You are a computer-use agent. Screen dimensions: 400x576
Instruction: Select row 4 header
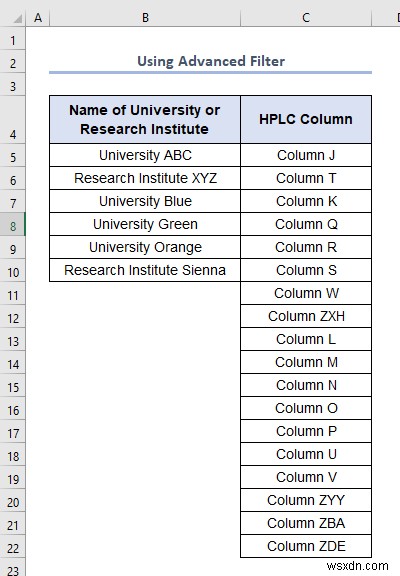[12, 120]
